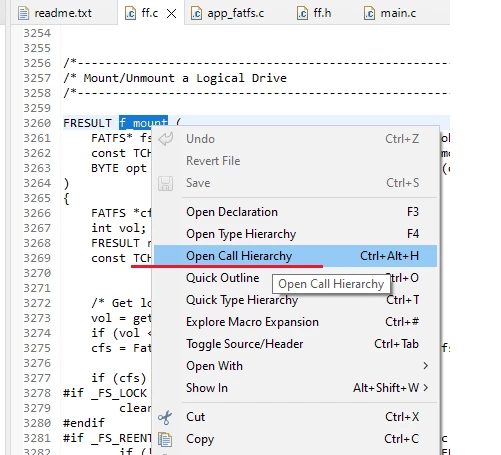Click the scissors cut icon
Screen dimensions: 501x455
(x=165, y=417)
